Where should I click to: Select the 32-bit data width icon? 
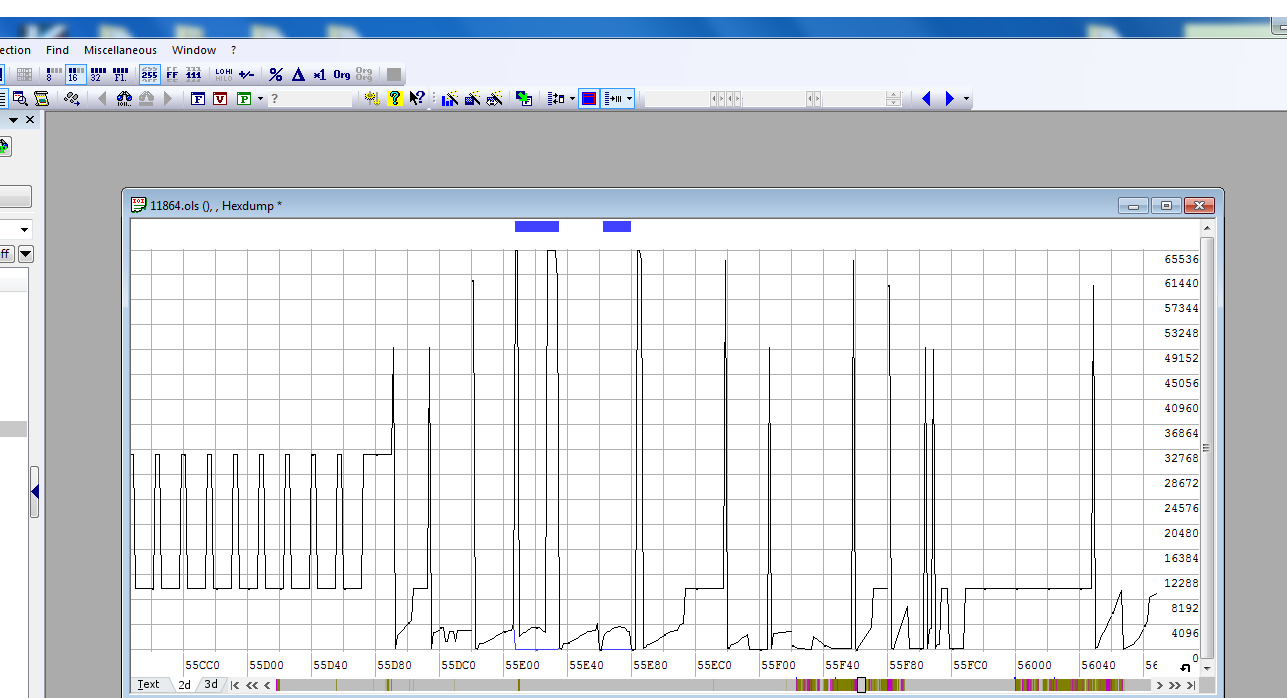pyautogui.click(x=98, y=74)
